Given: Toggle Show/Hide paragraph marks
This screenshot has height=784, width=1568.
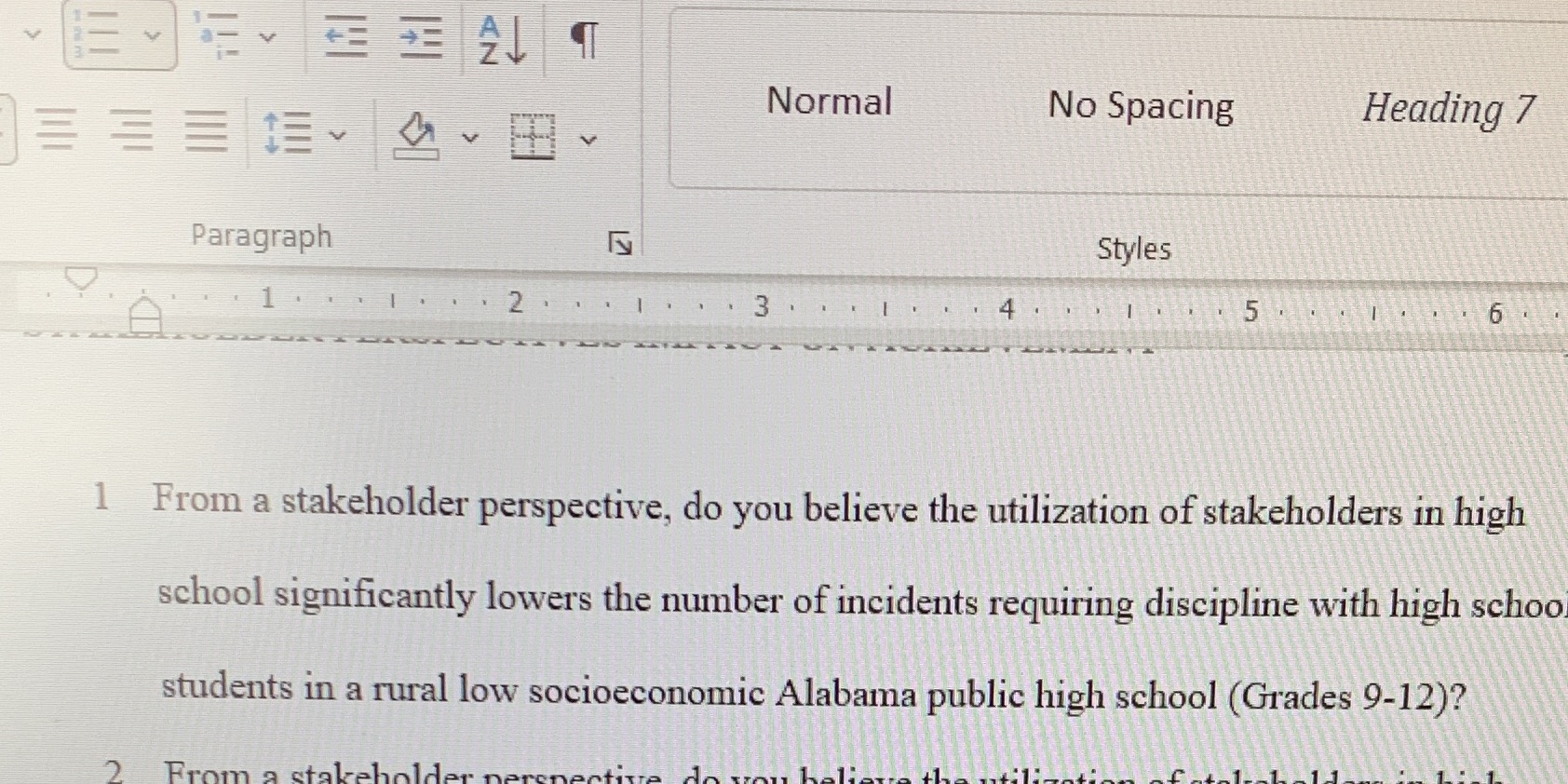Looking at the screenshot, I should [585, 40].
